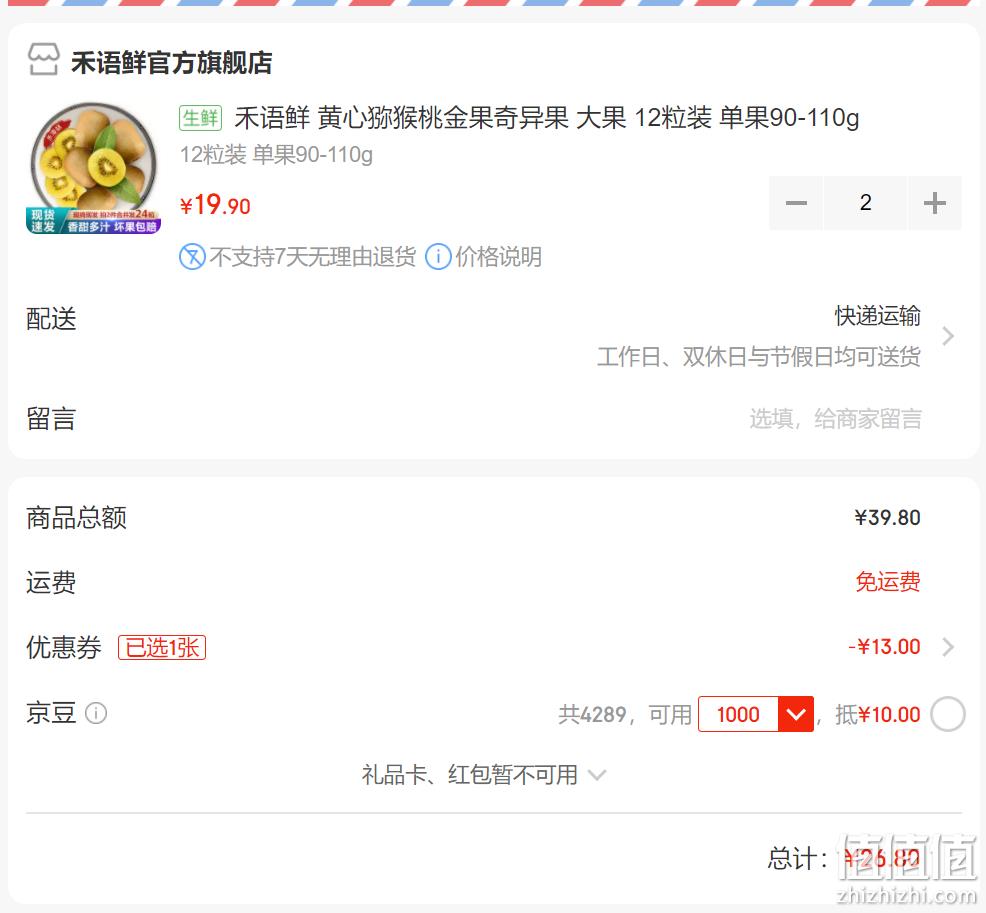Screen dimensions: 986x913
Task: Tap the no 7-day return icon
Action: [x=192, y=257]
